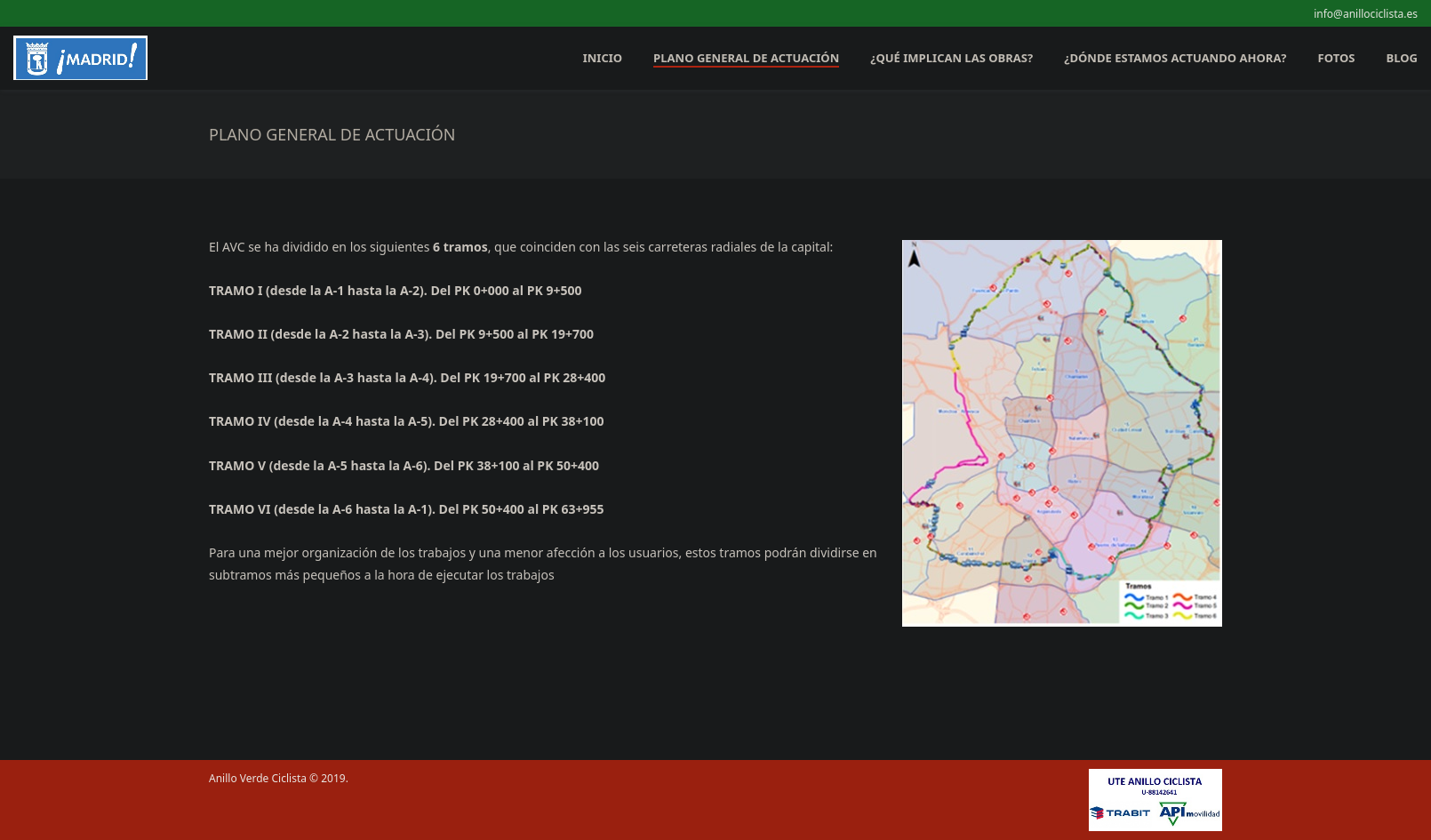The height and width of the screenshot is (840, 1431).
Task: Click the Tramo 6 yellow legend line
Action: 1182,615
